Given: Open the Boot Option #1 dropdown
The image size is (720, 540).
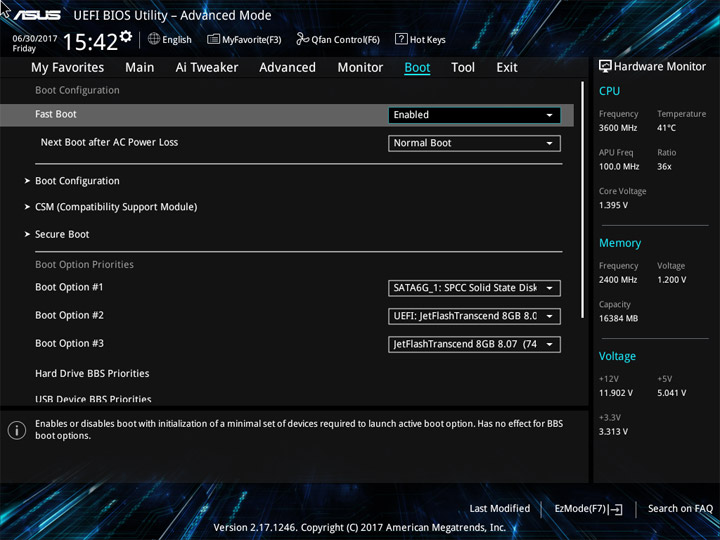Looking at the screenshot, I should (x=474, y=288).
